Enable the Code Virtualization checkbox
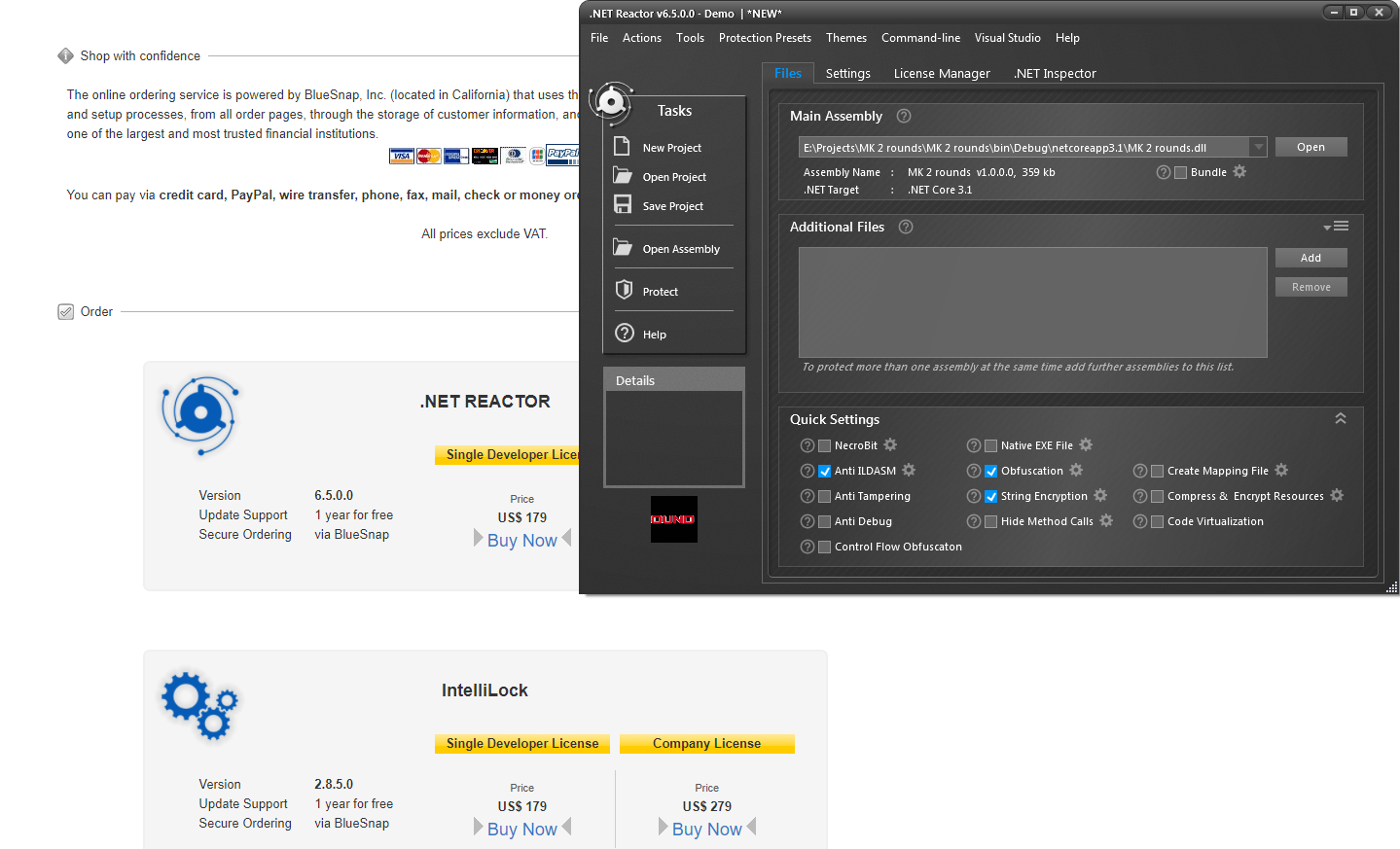This screenshot has height=849, width=1400. (x=1158, y=521)
